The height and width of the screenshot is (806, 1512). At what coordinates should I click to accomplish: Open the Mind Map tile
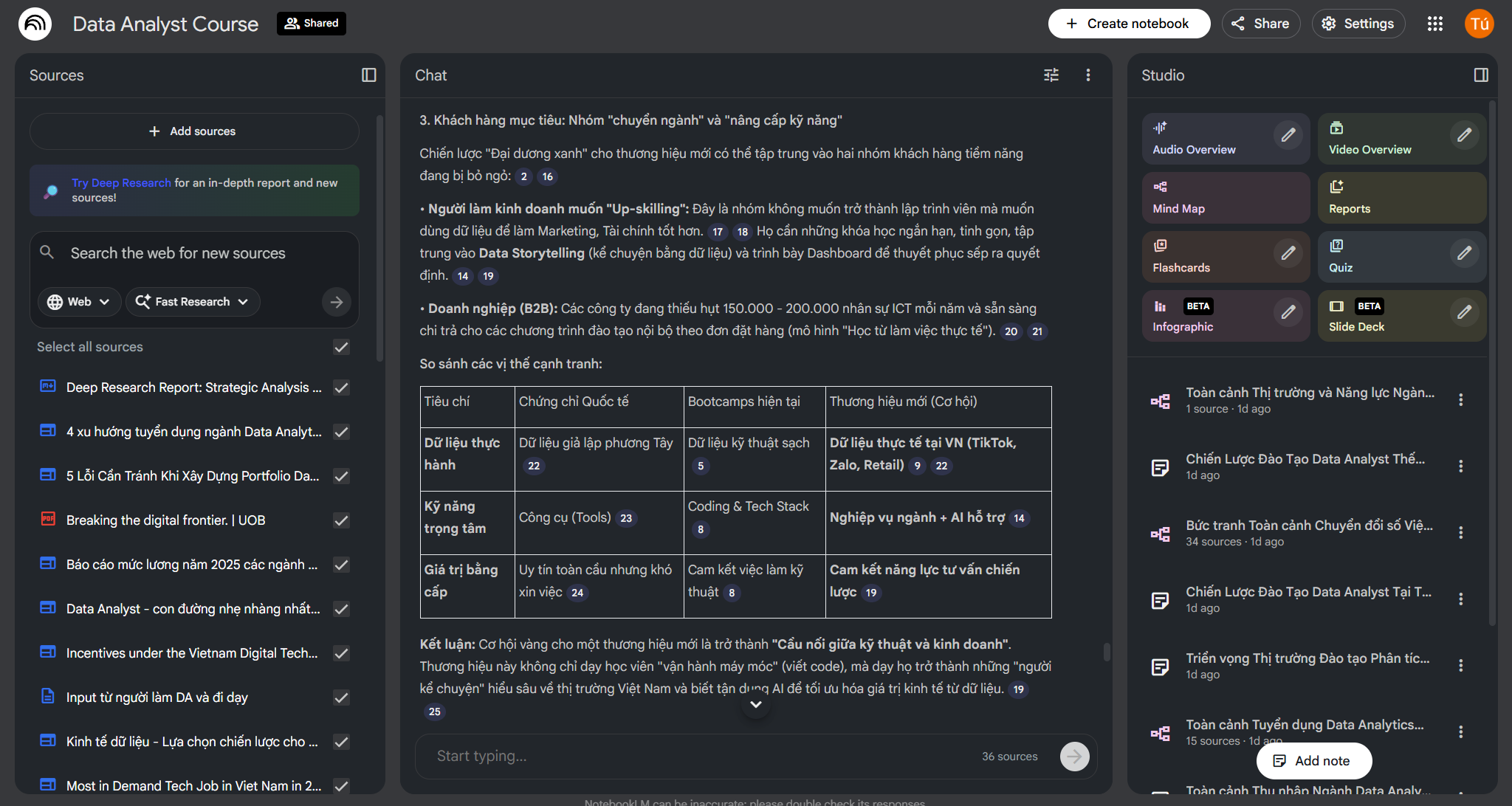tap(1225, 198)
